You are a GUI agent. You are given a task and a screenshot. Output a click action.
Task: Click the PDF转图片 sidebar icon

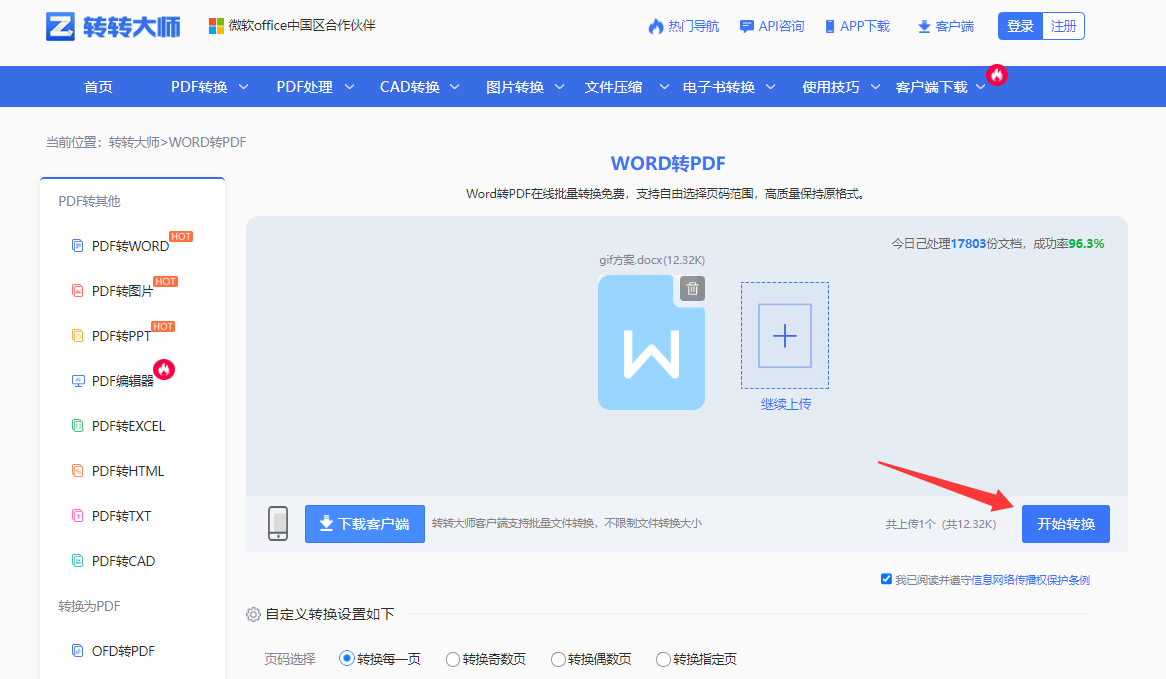[77, 291]
